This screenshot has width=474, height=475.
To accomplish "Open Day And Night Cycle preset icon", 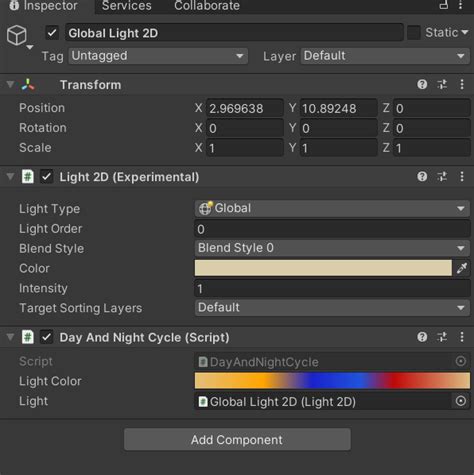I will point(442,337).
